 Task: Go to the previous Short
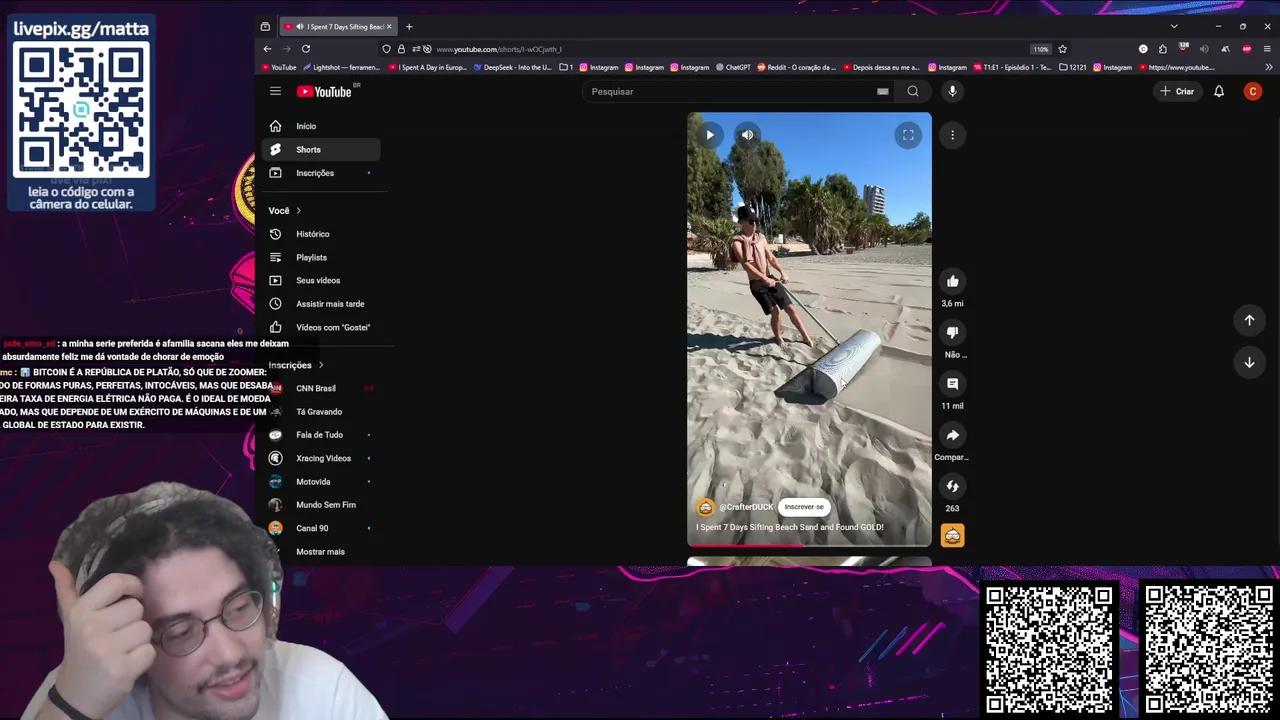[1249, 320]
